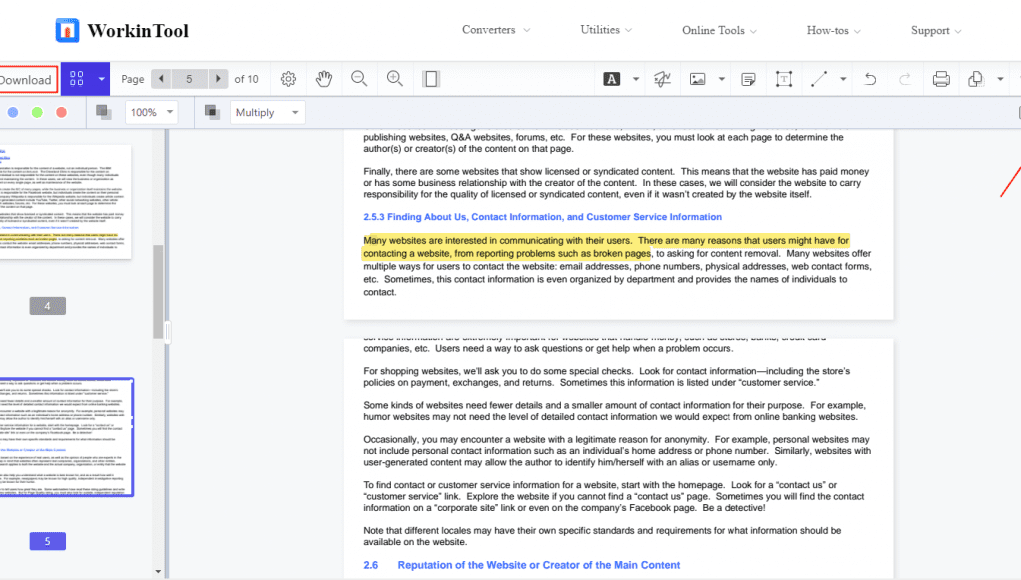The width and height of the screenshot is (1021, 580).
Task: Click paragraph starting 'Note that different locales'
Action: (602, 536)
